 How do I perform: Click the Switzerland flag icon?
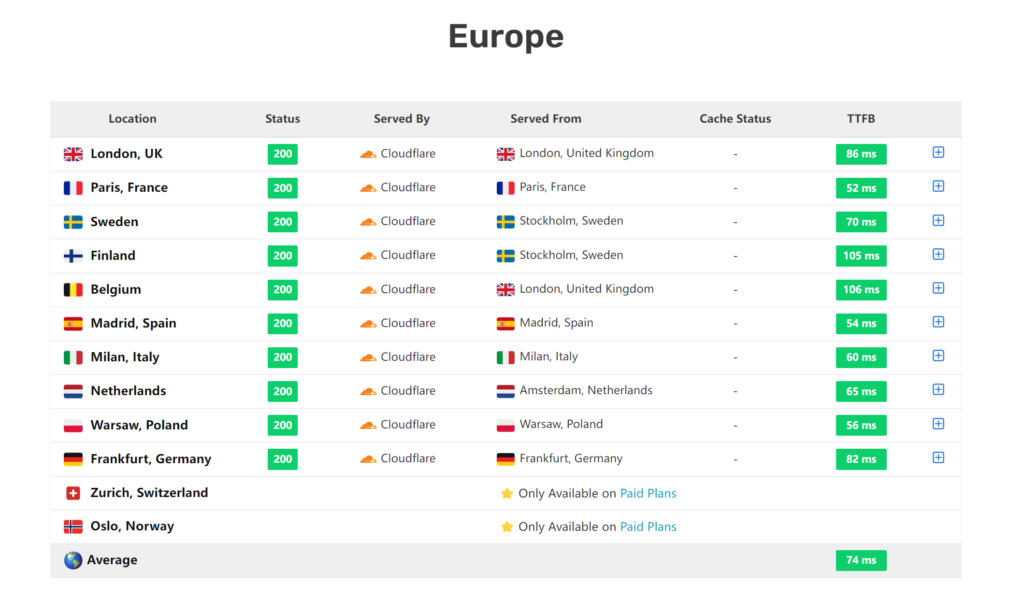pos(73,493)
